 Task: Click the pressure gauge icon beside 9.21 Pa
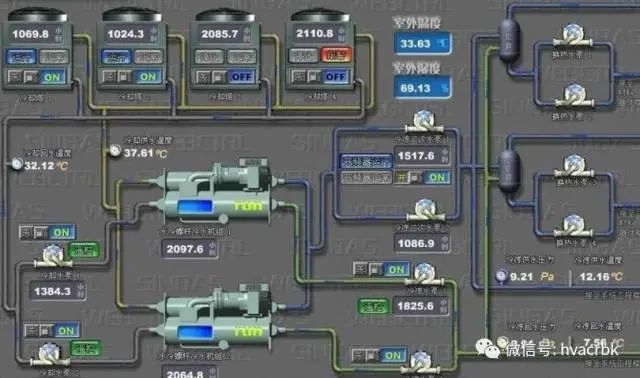click(501, 276)
